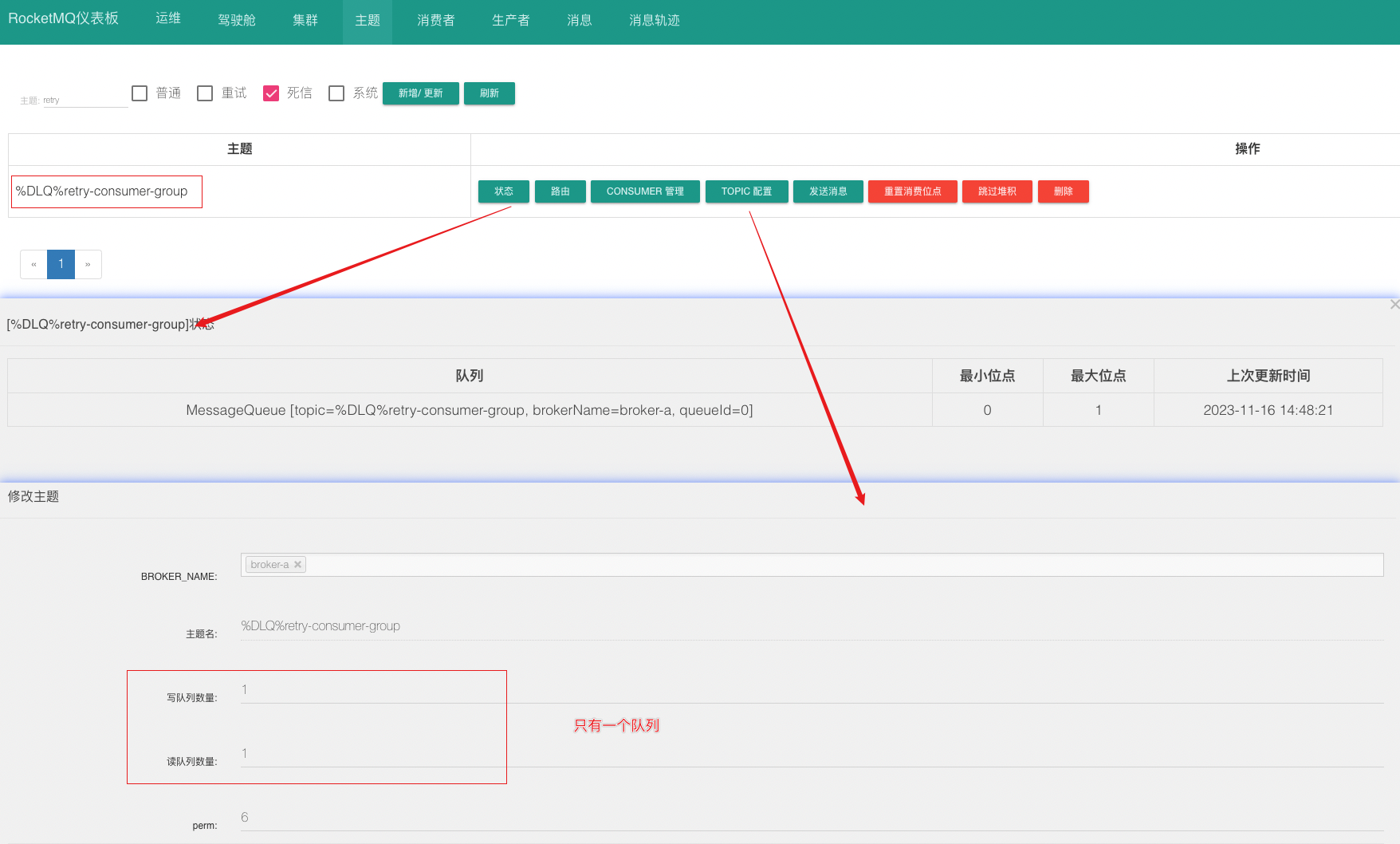Click the 上次更新时间 column header

tap(1268, 376)
